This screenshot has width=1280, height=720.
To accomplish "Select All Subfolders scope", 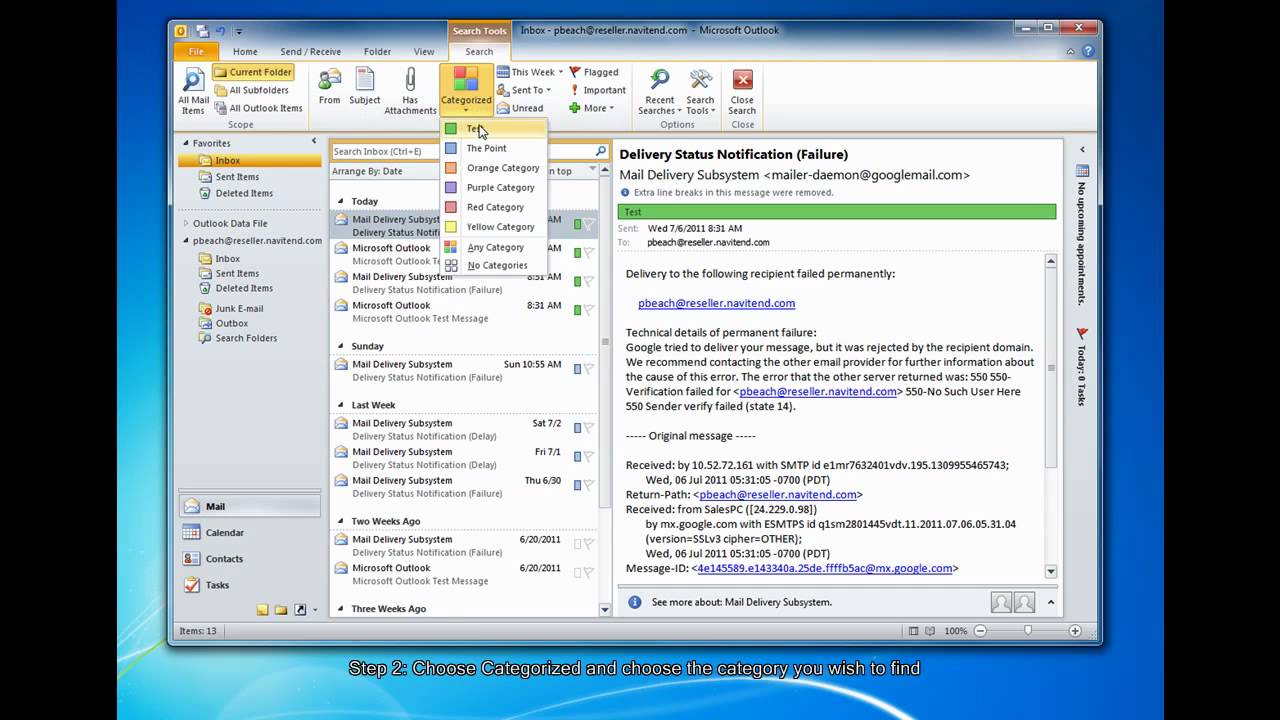I will click(251, 90).
